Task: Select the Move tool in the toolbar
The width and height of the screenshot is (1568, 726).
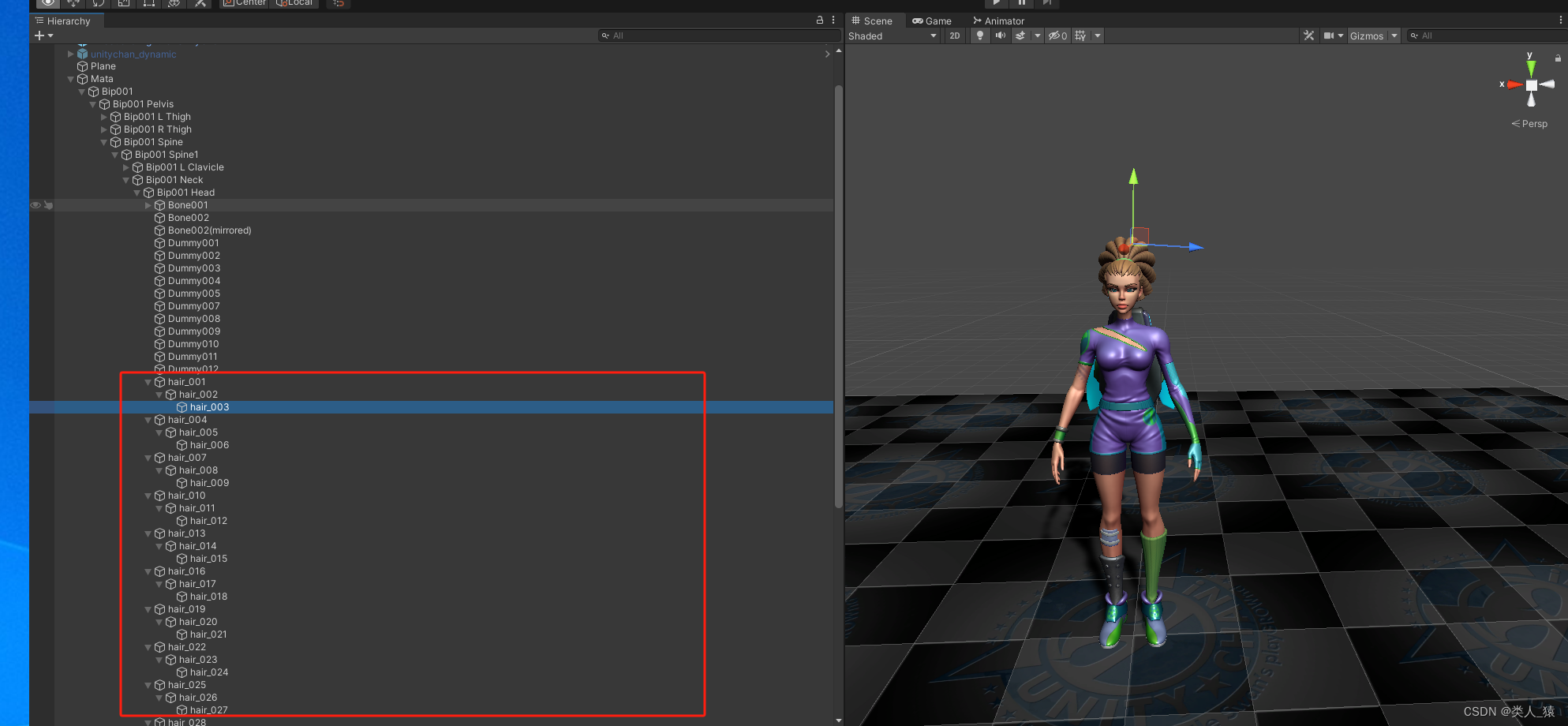Action: tap(73, 3)
